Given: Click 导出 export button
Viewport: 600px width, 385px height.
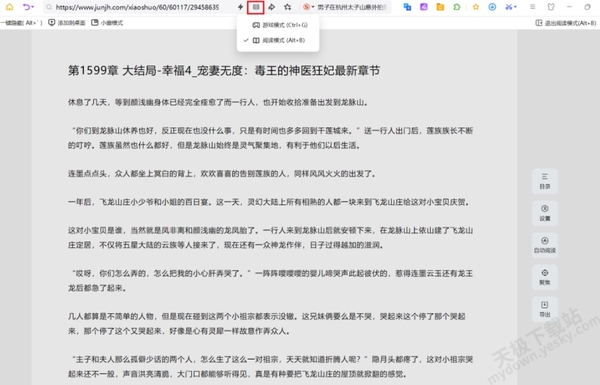Looking at the screenshot, I should point(545,309).
